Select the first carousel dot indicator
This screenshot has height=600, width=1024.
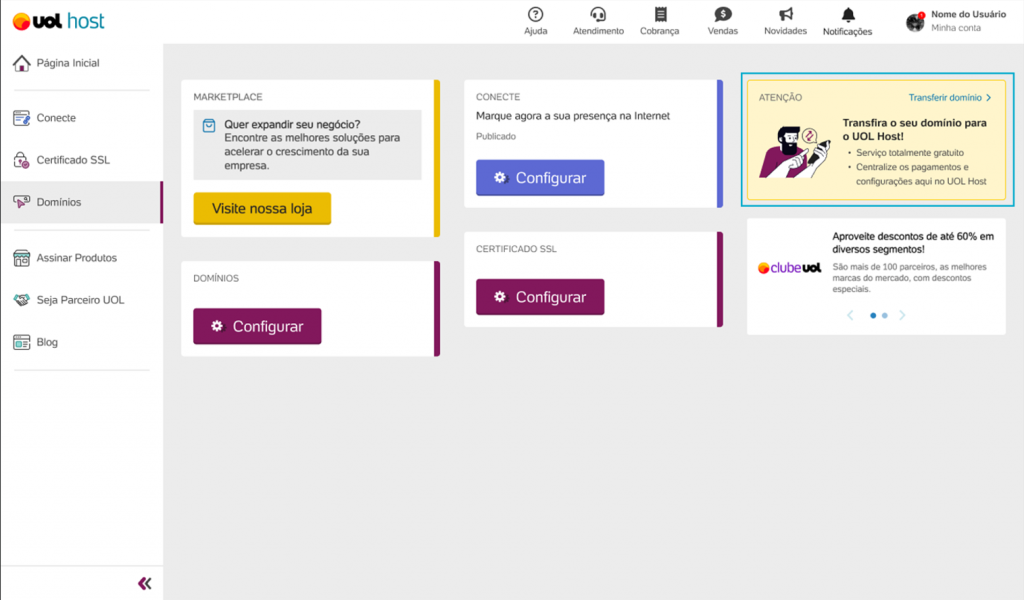pyautogui.click(x=873, y=315)
